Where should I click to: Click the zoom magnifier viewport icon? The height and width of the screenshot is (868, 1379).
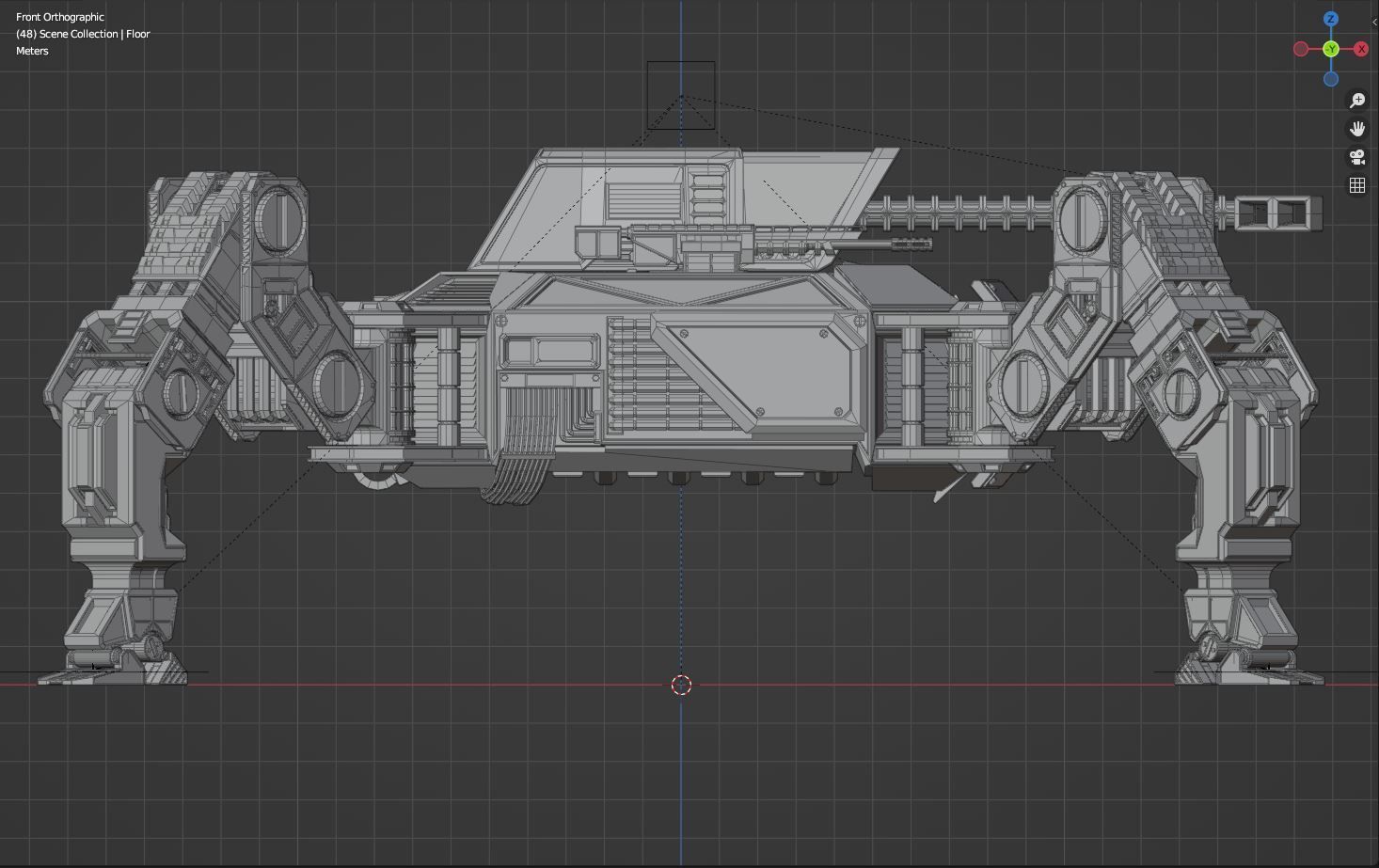1356,100
